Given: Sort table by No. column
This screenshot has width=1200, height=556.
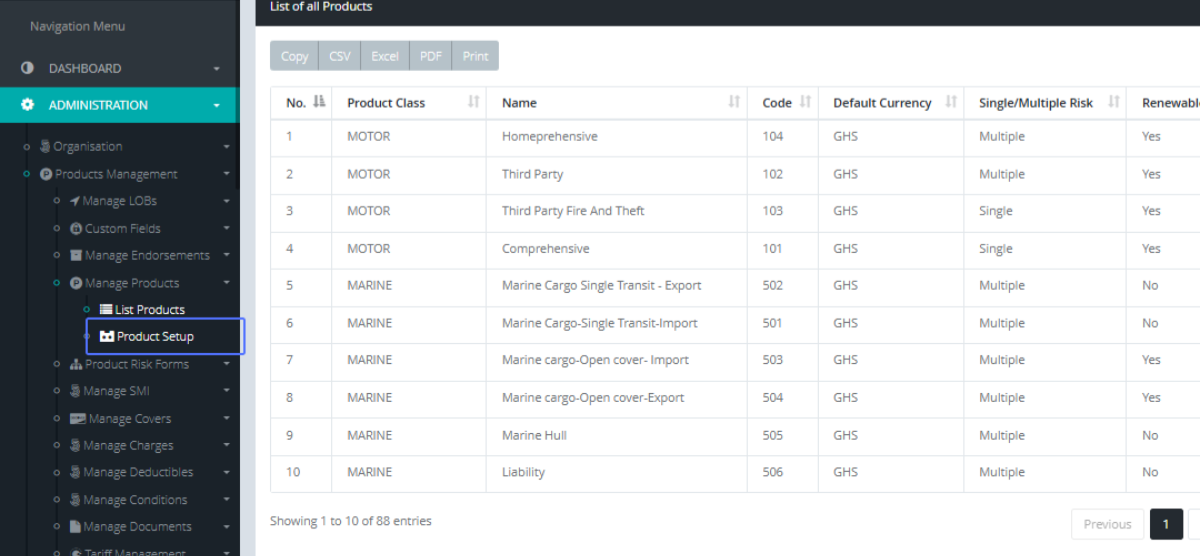Looking at the screenshot, I should (x=319, y=102).
